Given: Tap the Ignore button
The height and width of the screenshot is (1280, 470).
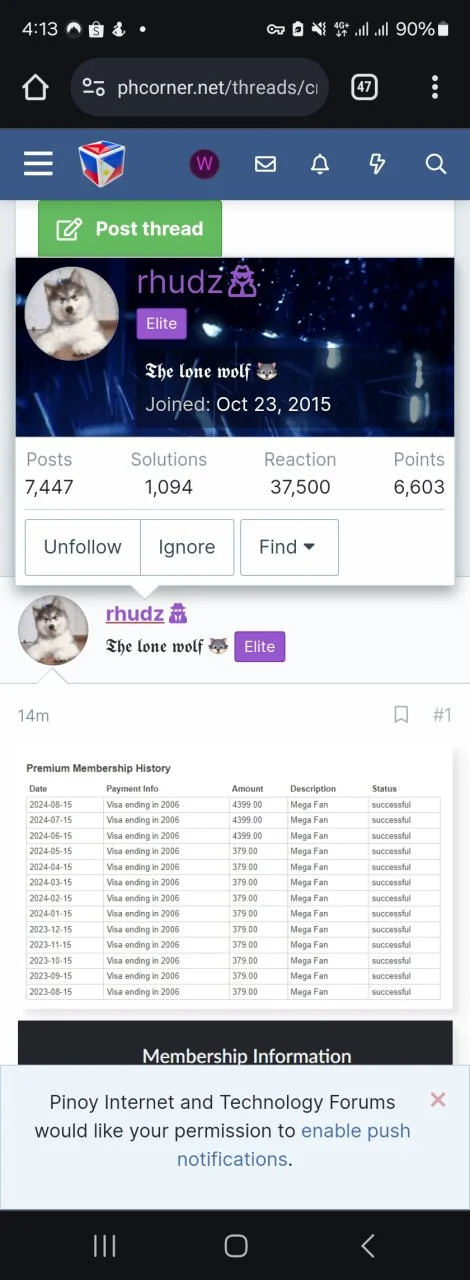Looking at the screenshot, I should click(187, 547).
